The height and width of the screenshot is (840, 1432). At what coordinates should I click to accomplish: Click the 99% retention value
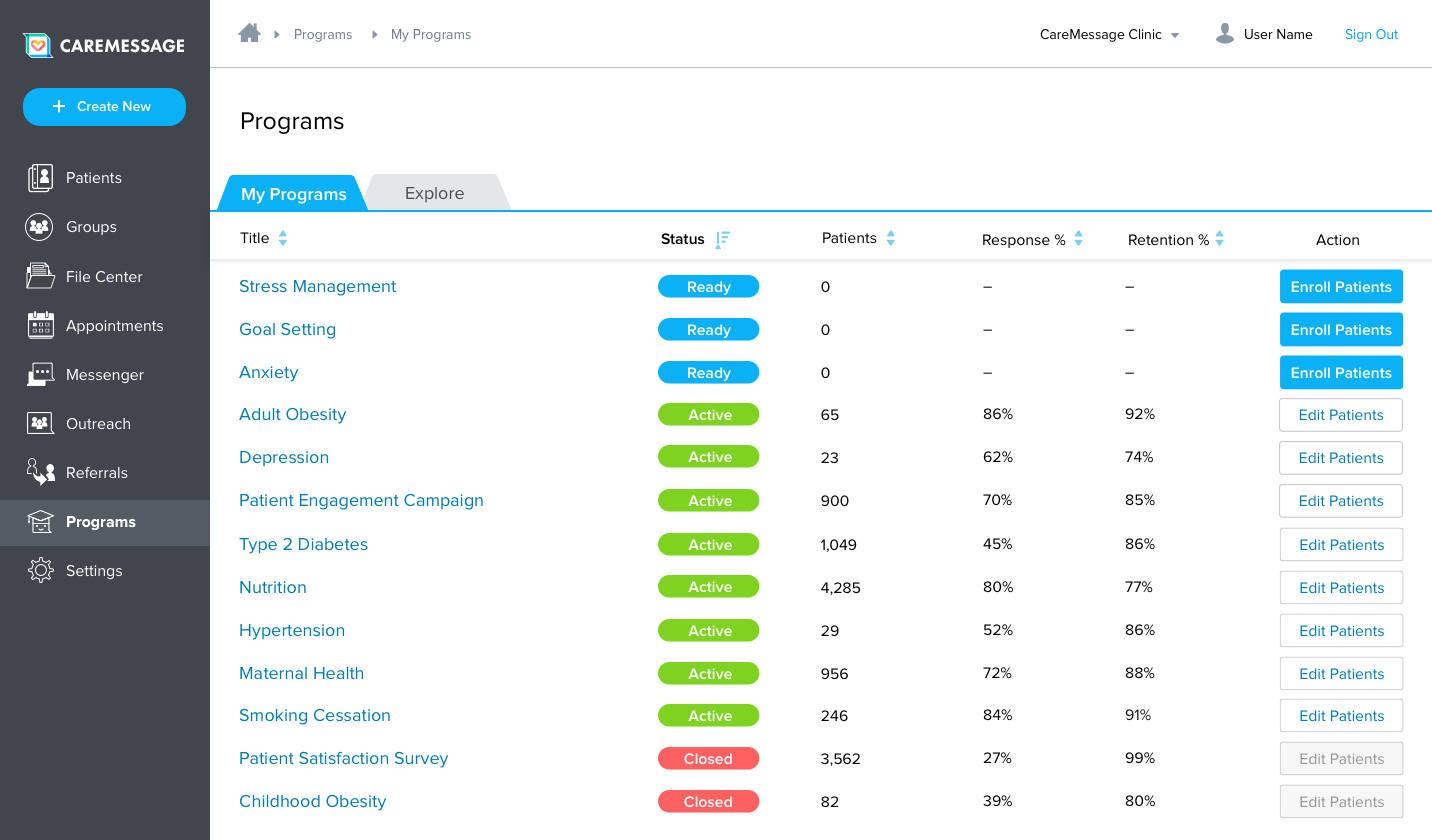coord(1140,758)
